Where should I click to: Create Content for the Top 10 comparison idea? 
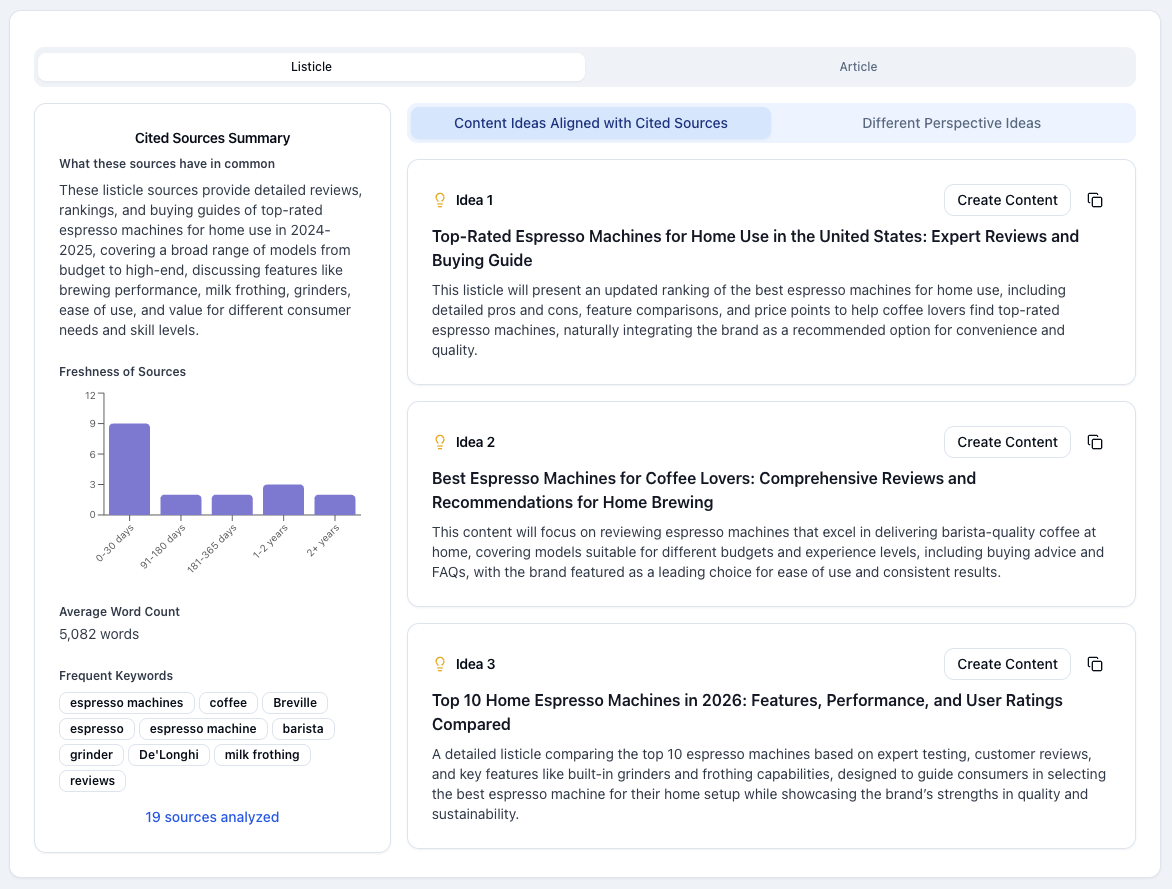[1007, 663]
